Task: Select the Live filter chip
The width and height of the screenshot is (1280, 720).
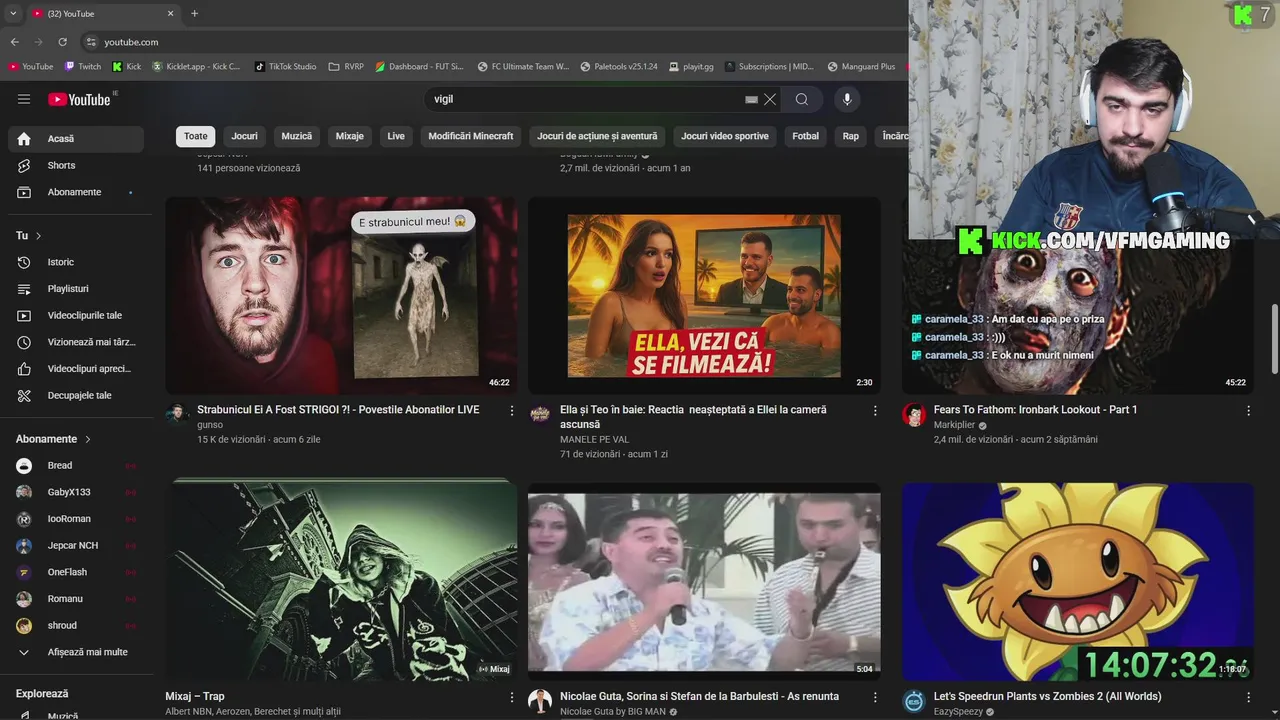Action: pyautogui.click(x=396, y=136)
